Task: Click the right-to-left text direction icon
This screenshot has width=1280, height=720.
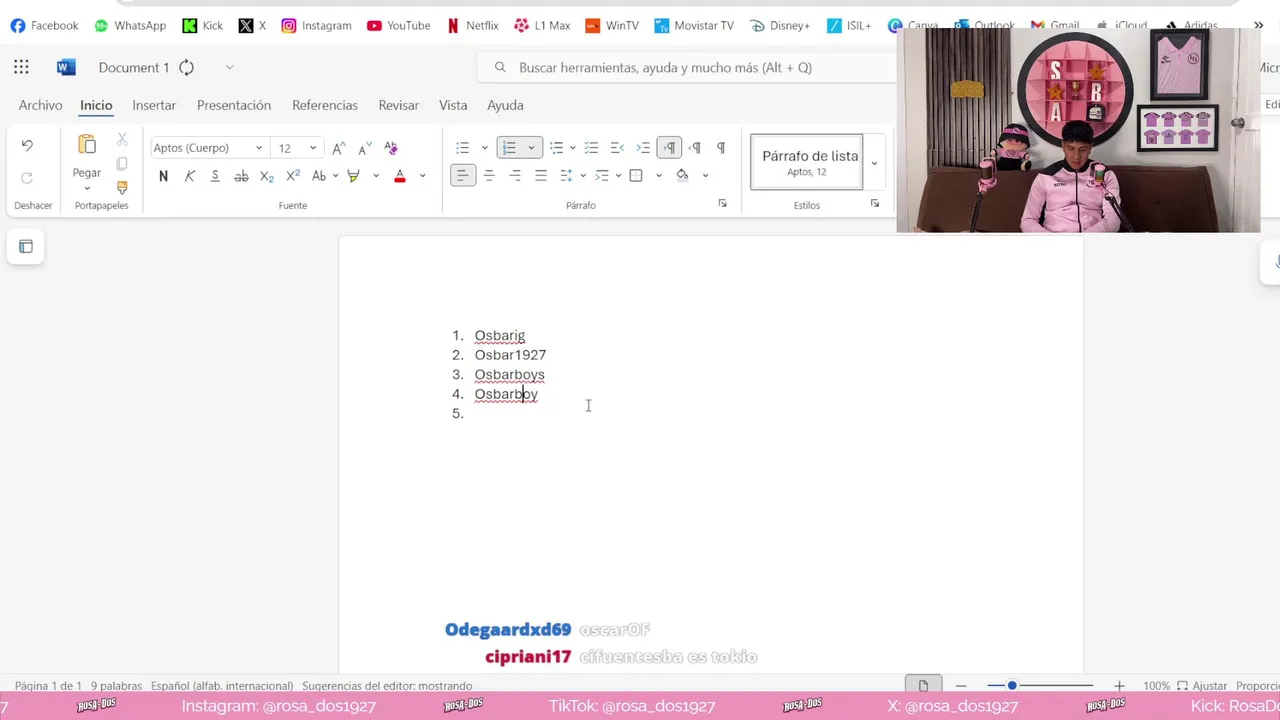Action: click(695, 148)
